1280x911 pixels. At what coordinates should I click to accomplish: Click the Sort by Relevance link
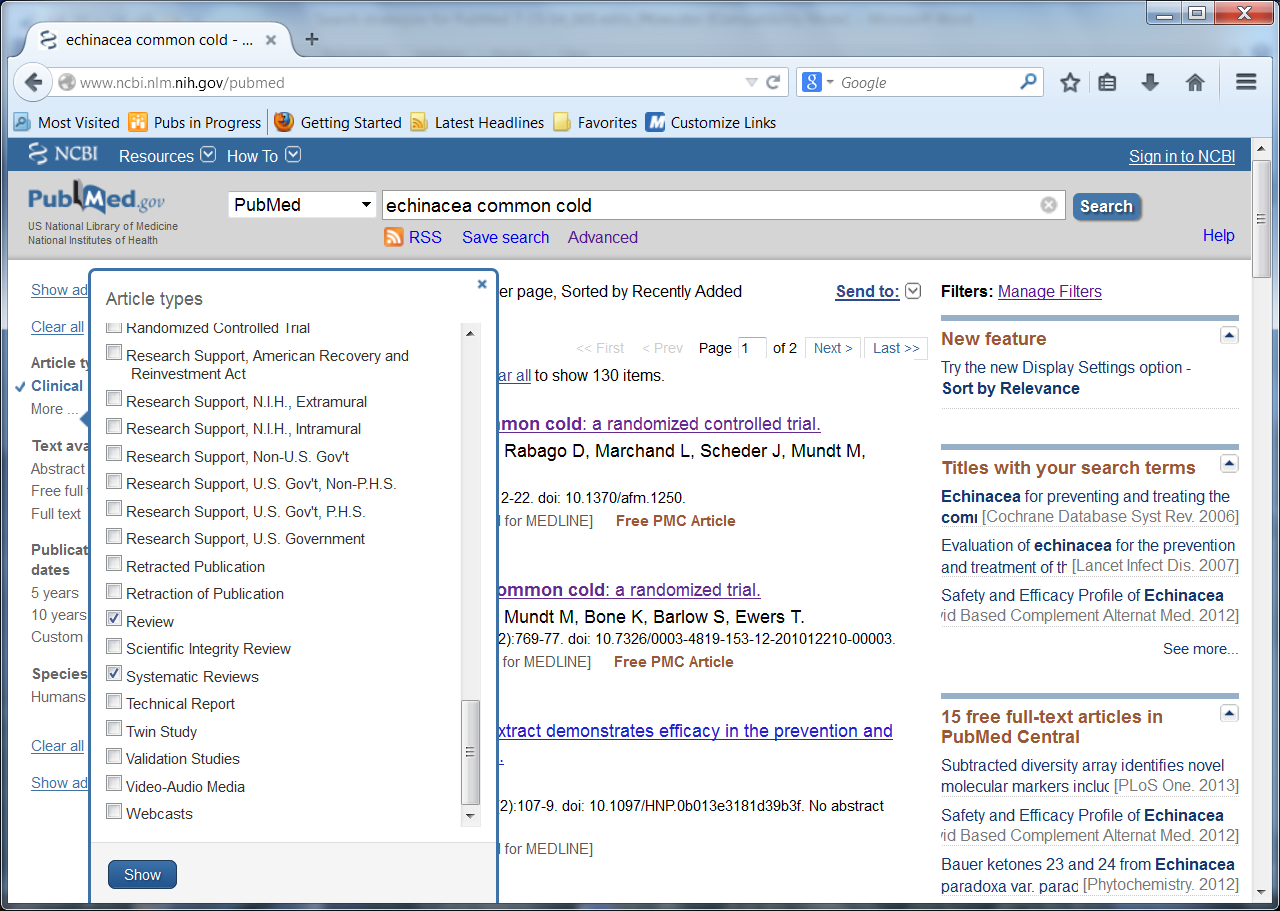[x=1011, y=388]
